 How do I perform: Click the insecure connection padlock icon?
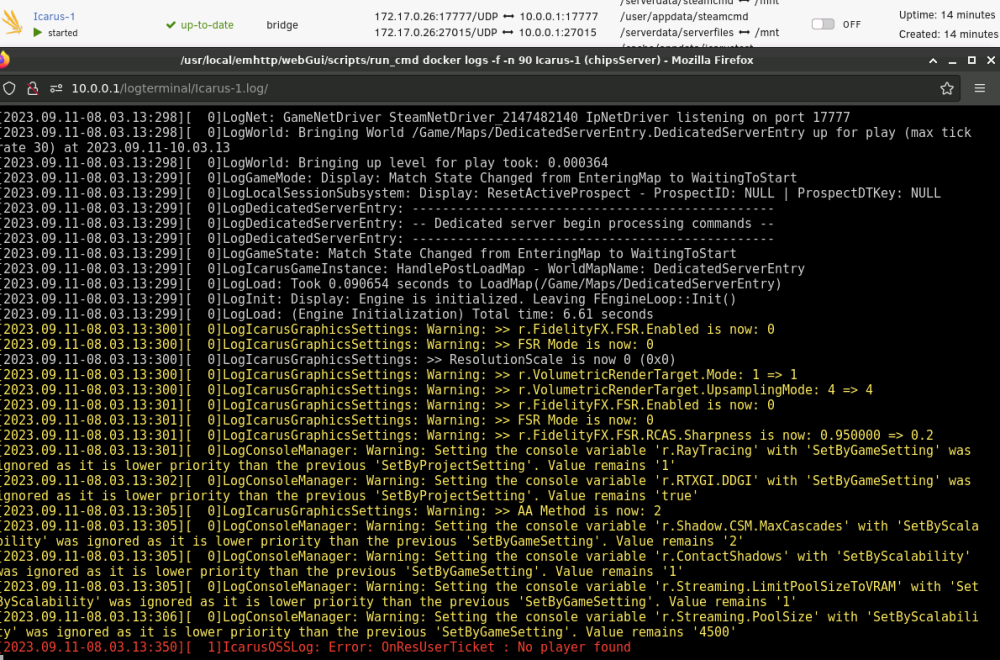coord(33,89)
